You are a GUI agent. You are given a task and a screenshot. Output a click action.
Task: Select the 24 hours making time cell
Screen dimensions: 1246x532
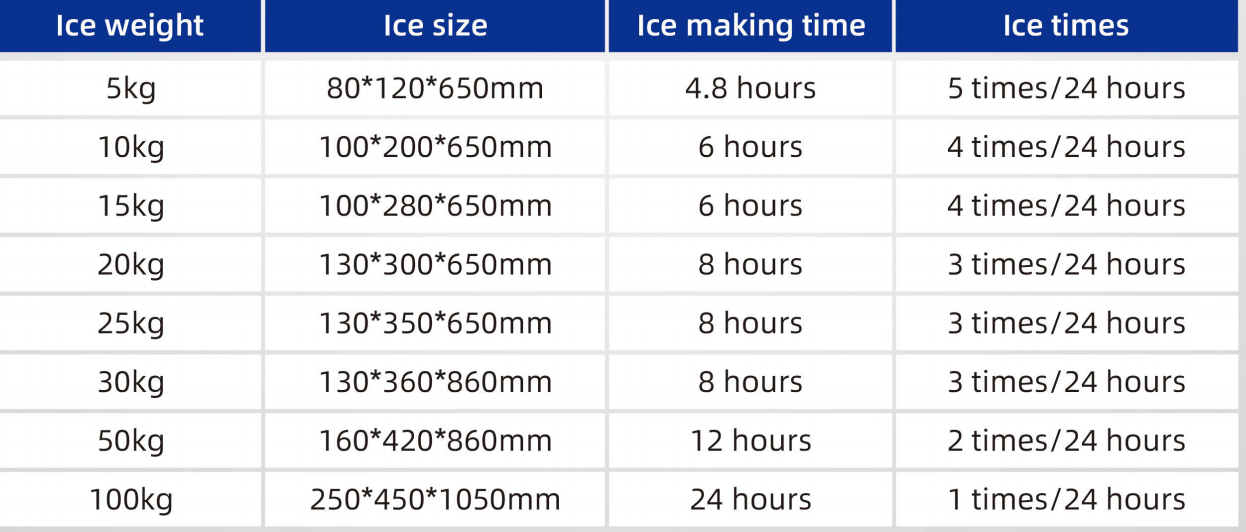[750, 499]
